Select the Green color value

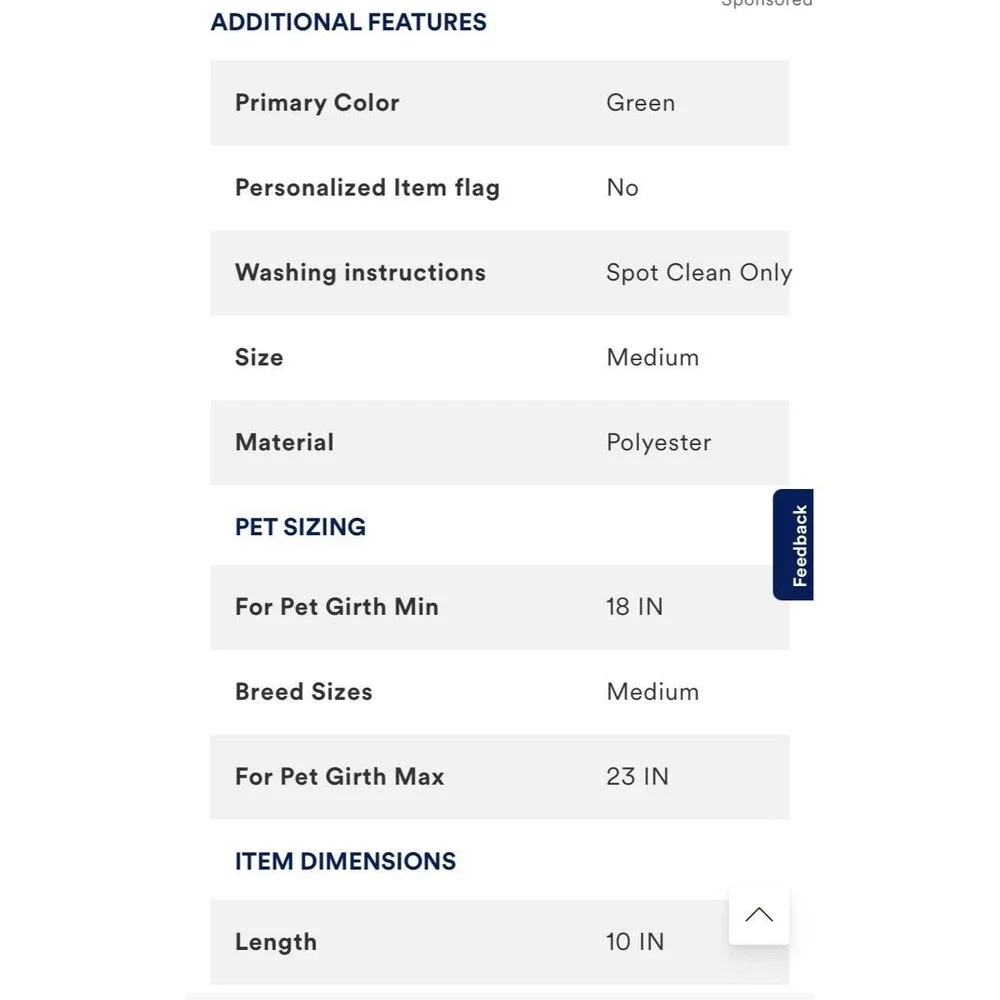(640, 103)
